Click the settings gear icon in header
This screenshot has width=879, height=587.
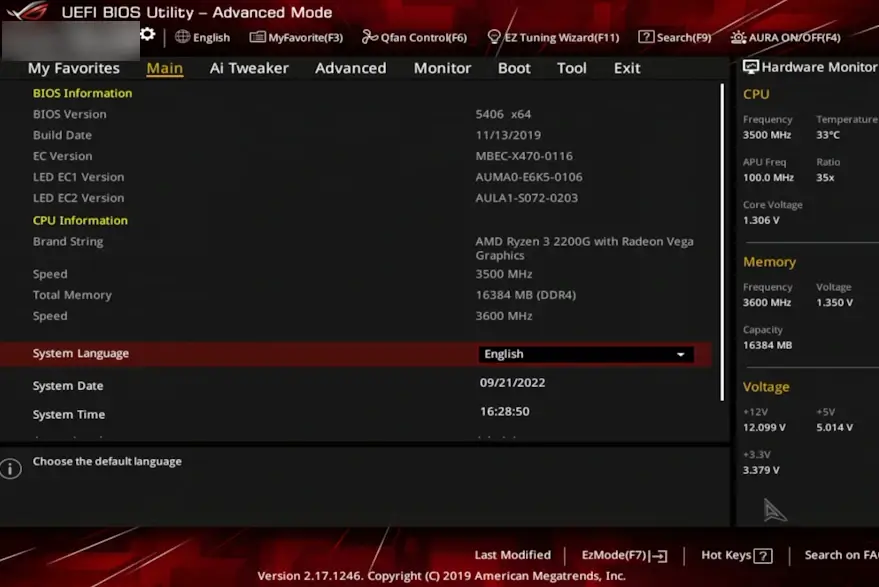point(147,35)
